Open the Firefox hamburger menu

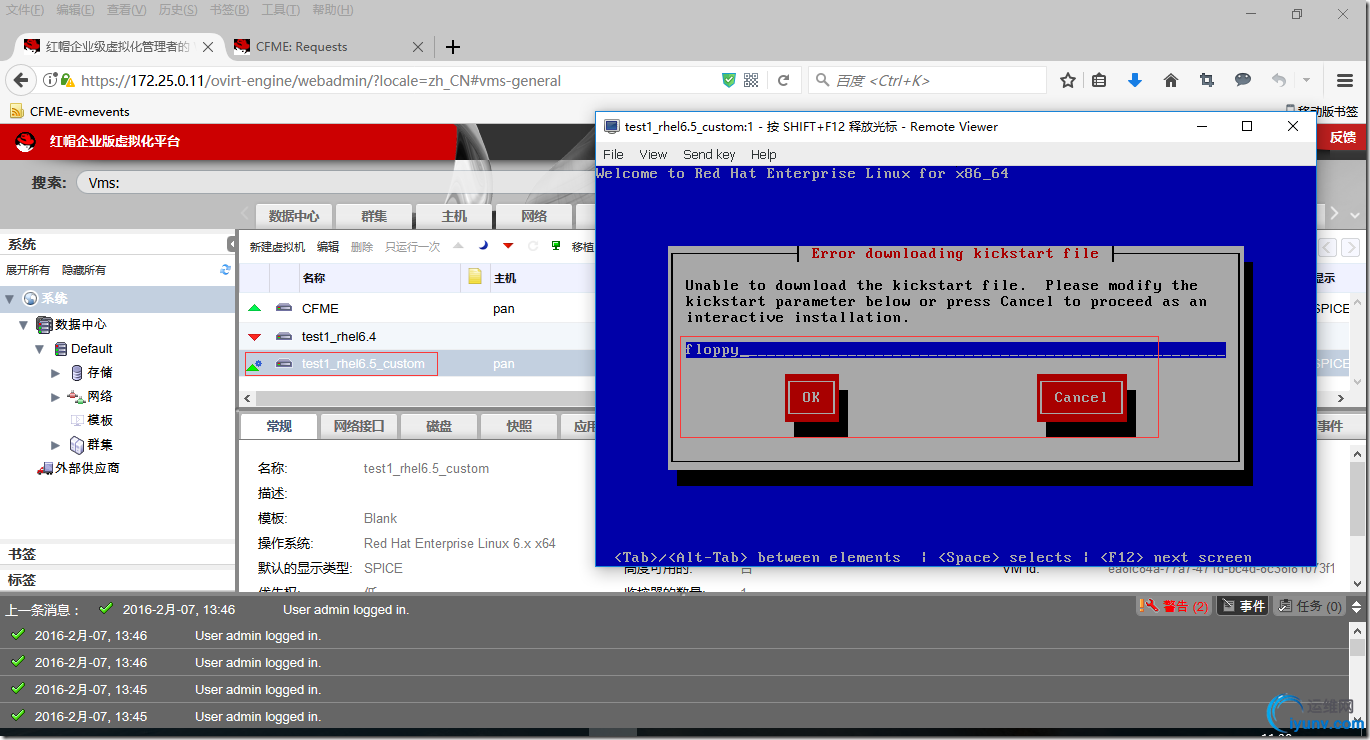tap(1345, 80)
